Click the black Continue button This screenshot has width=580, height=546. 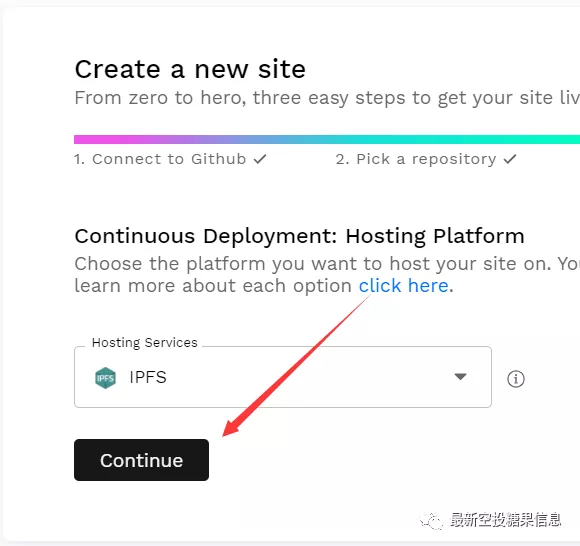(141, 460)
